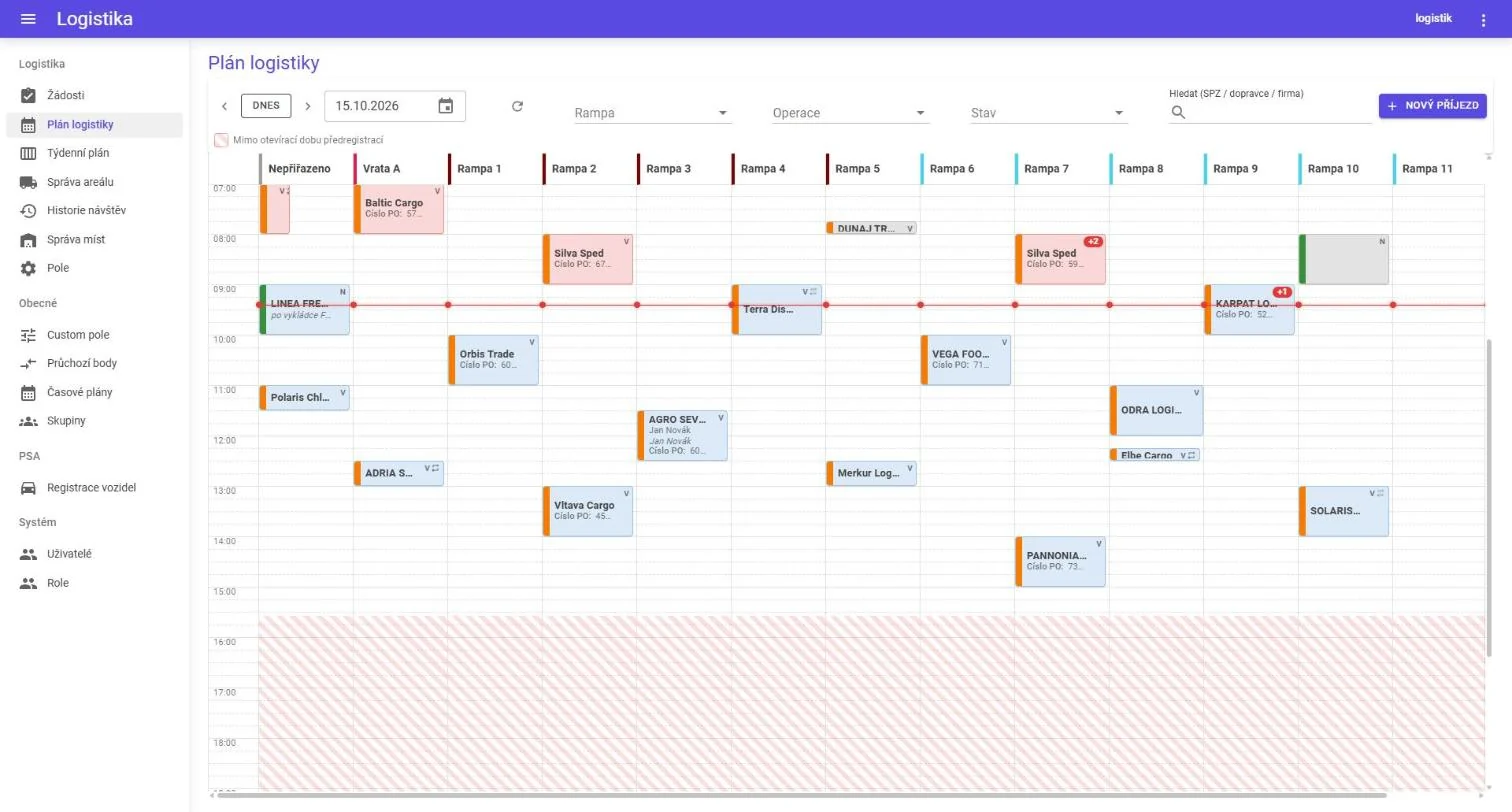The height and width of the screenshot is (812, 1512).
Task: Click the horizontal scrollbar below the schedule
Action: [801, 796]
